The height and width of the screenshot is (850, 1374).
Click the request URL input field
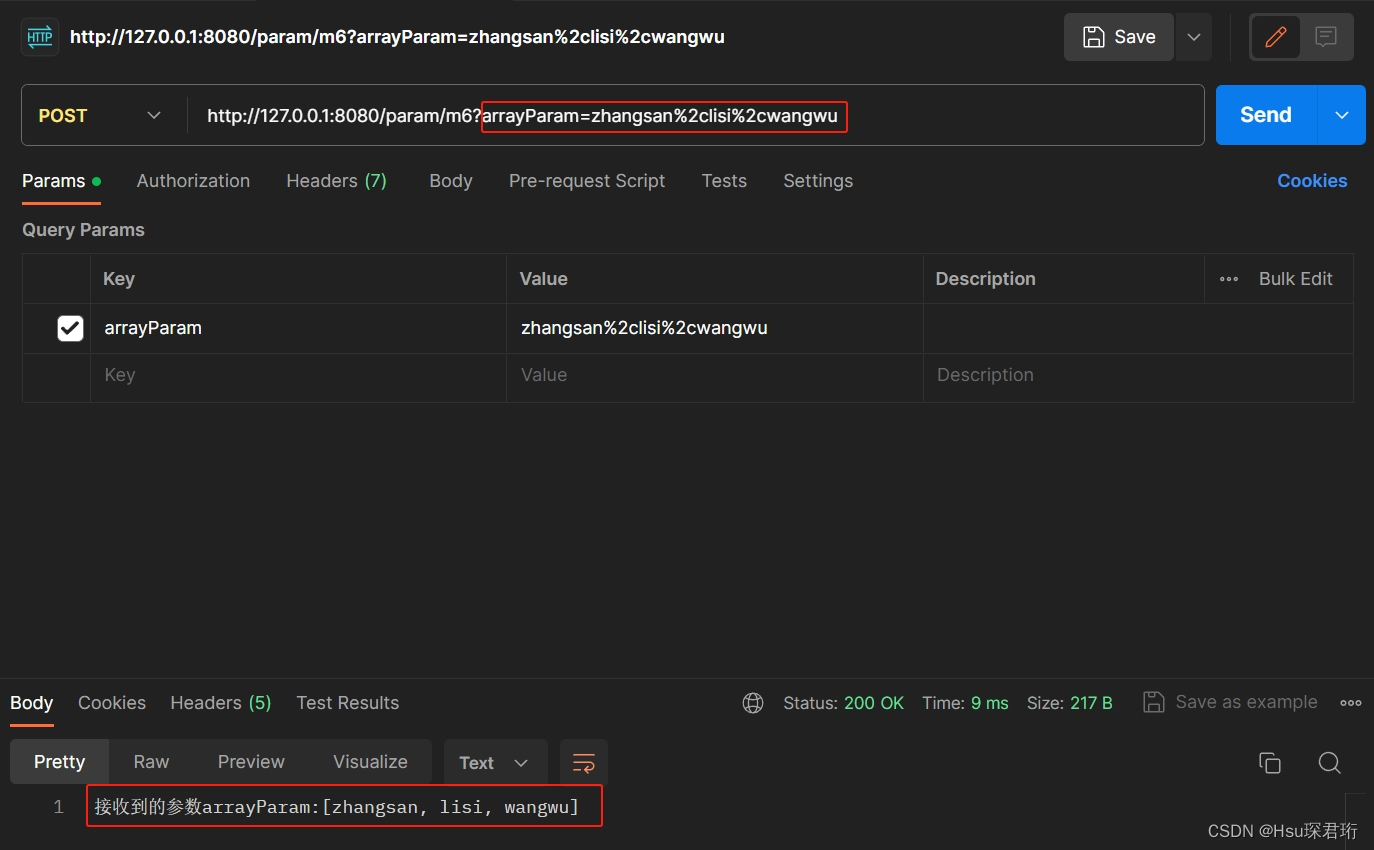point(695,115)
